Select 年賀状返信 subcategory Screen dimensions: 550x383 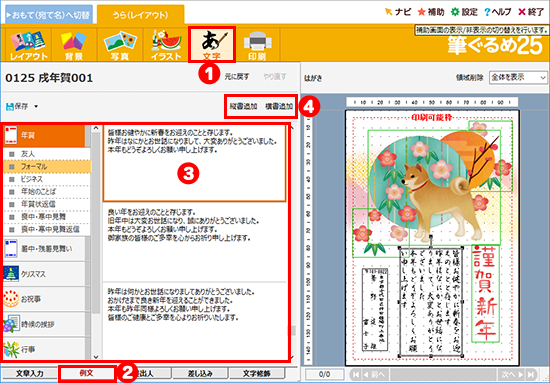47,204
